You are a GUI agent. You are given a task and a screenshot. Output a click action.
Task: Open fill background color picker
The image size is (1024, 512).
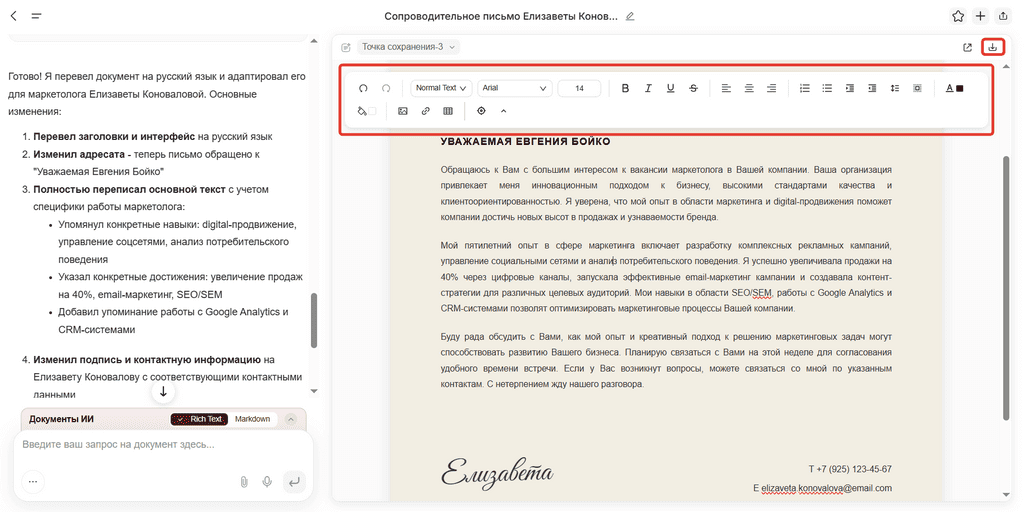click(366, 111)
